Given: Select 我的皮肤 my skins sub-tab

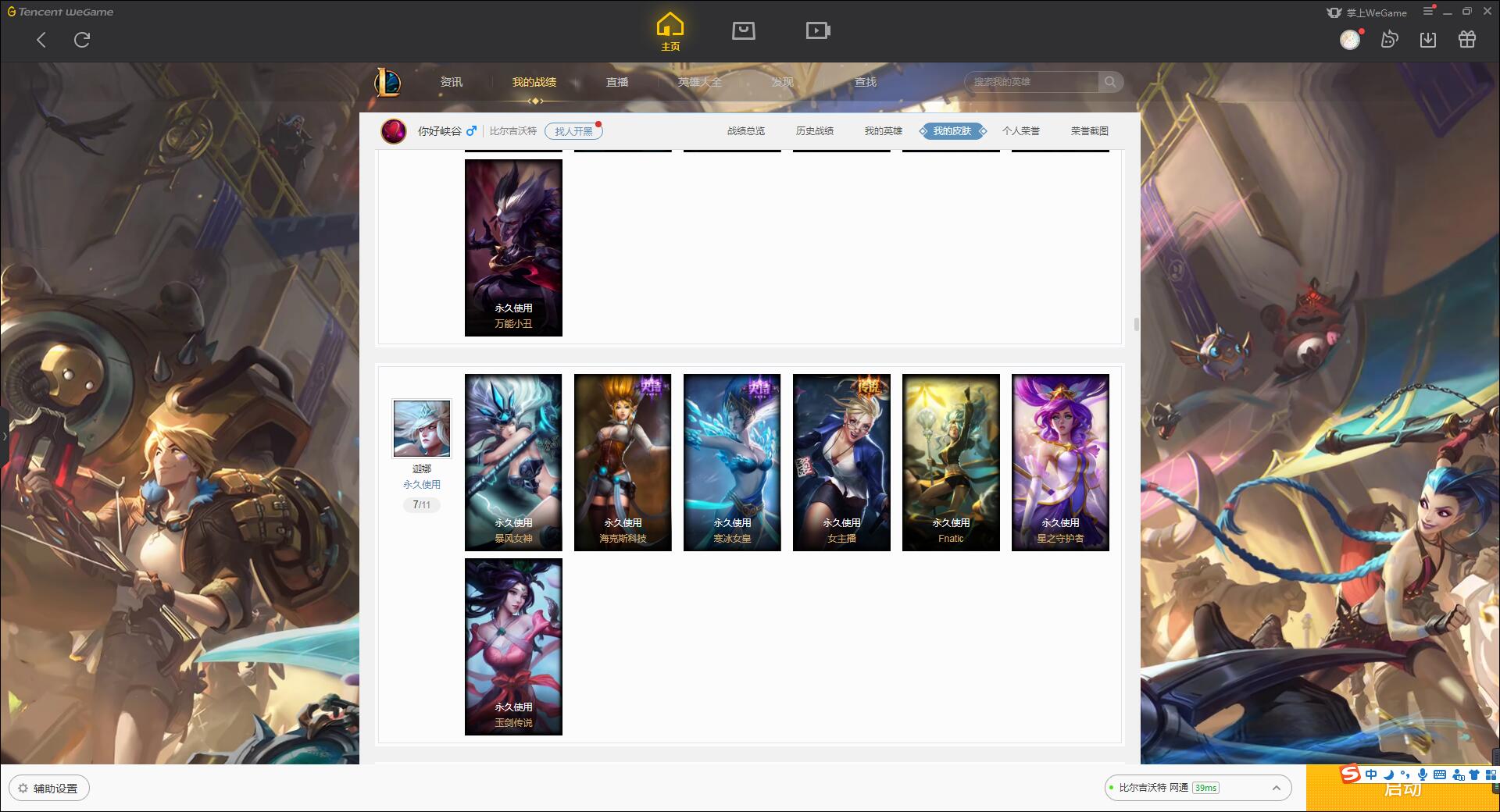Looking at the screenshot, I should coord(952,131).
